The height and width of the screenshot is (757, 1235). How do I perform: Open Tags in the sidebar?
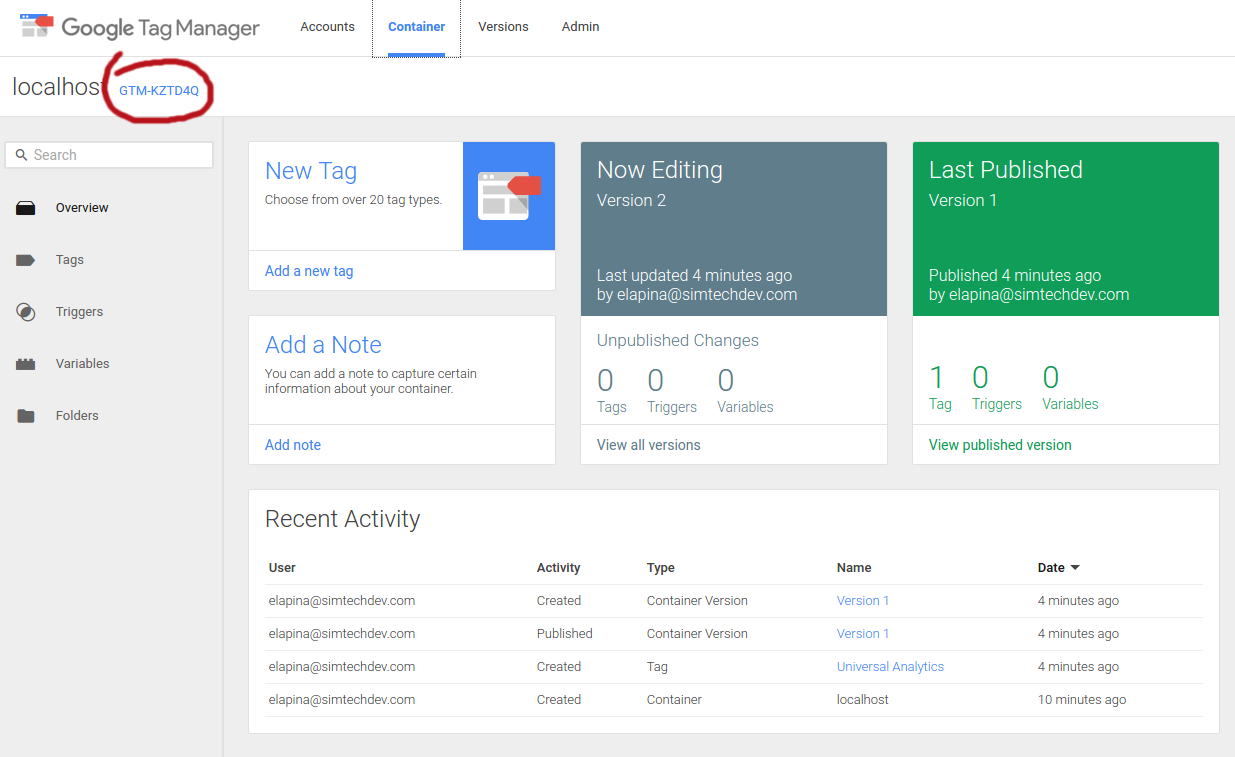[x=70, y=260]
